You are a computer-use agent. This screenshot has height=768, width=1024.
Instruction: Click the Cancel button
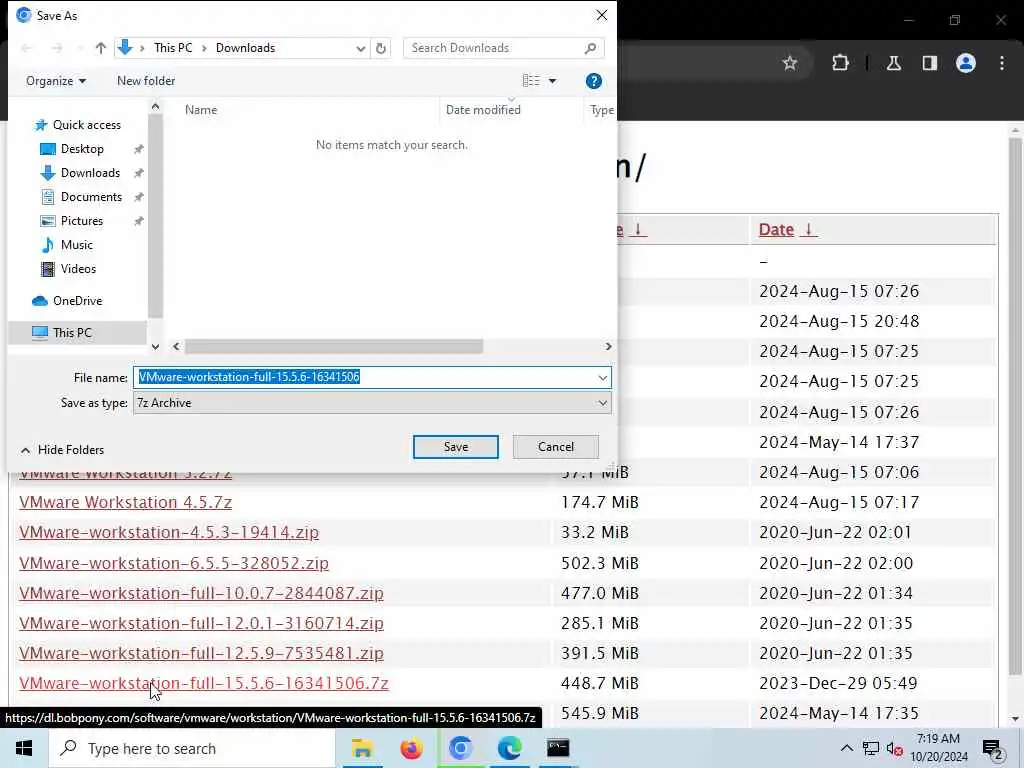(556, 447)
